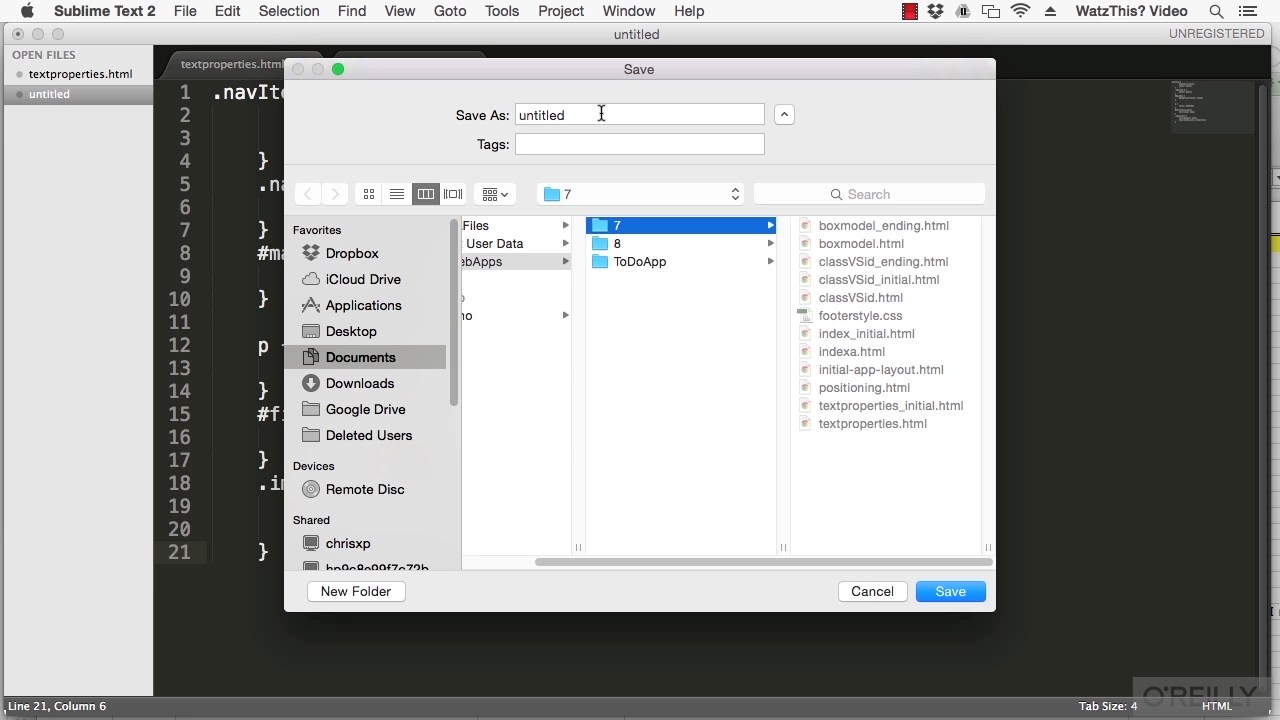Collapse the Save dialog with the caret button

tap(784, 115)
